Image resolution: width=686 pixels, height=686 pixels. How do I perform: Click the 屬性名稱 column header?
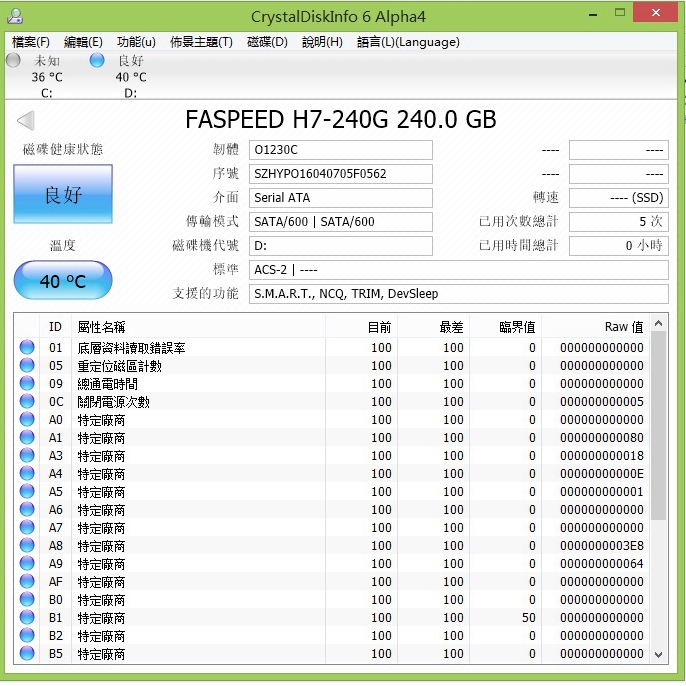pos(198,326)
